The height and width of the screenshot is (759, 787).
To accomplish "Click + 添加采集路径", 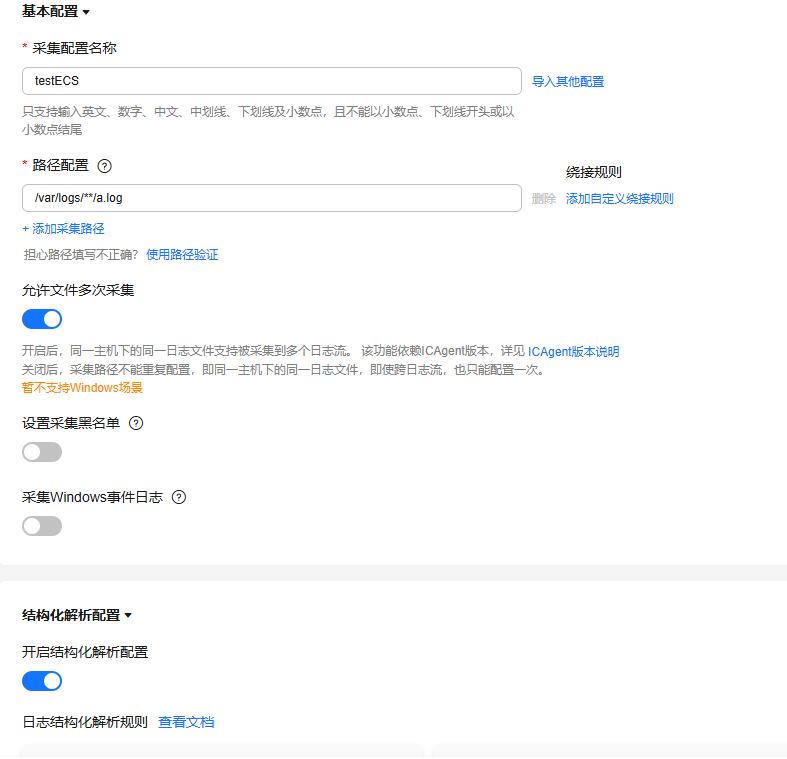I will 63,229.
